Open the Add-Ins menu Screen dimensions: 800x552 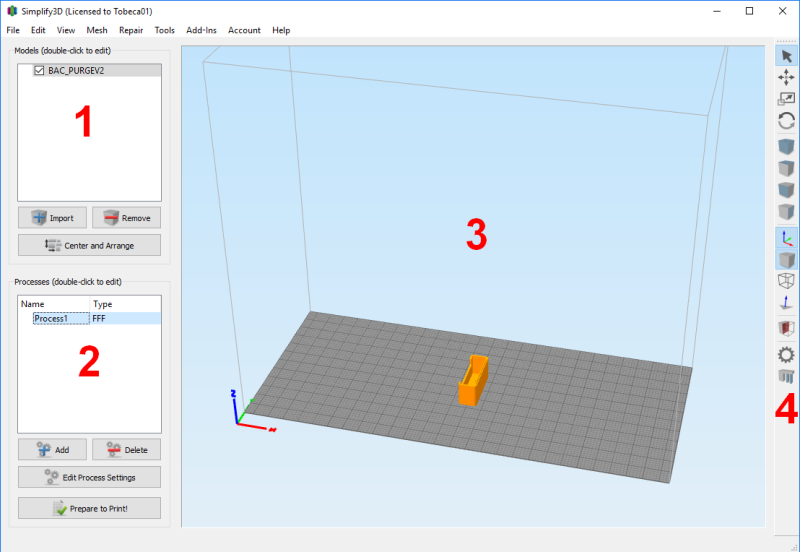pyautogui.click(x=201, y=30)
